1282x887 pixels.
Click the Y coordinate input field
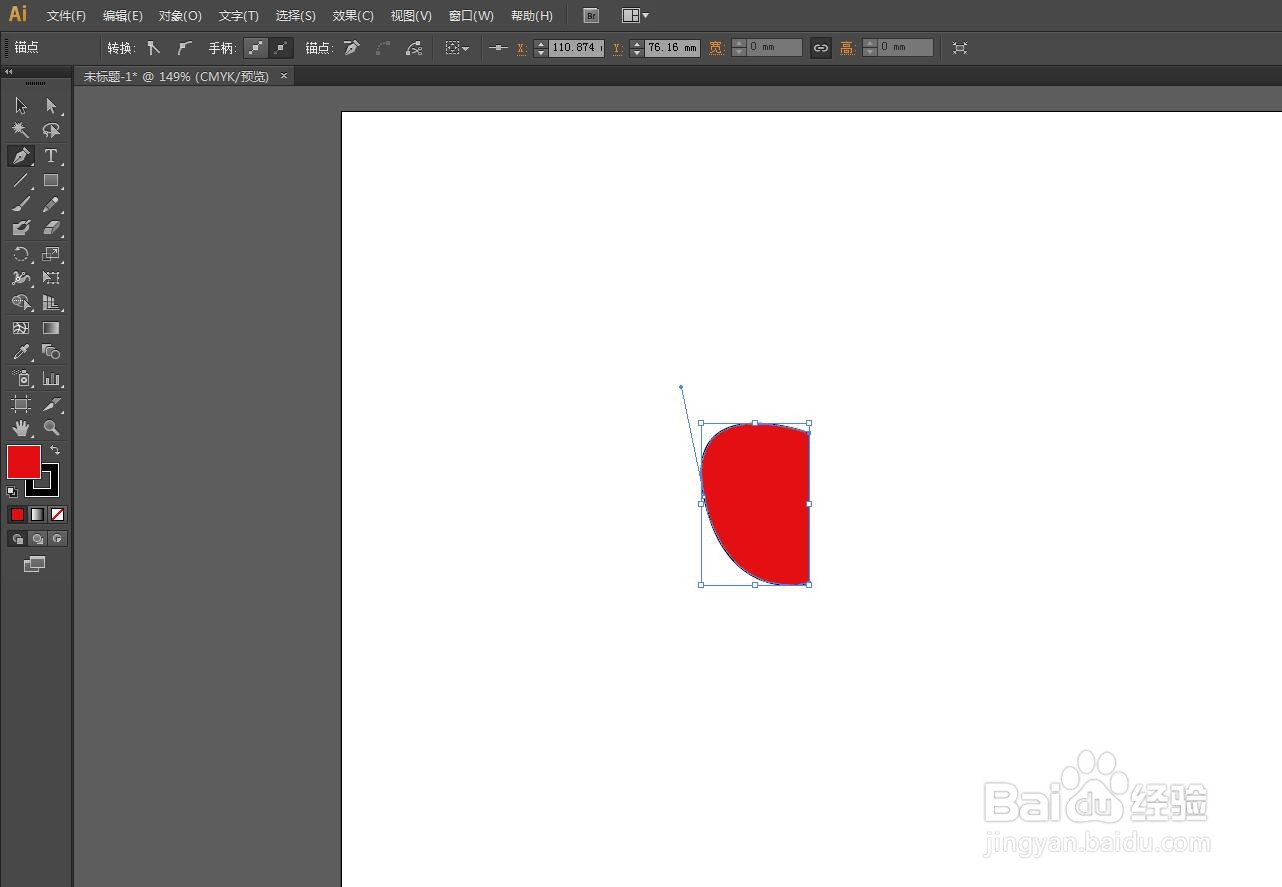[x=672, y=48]
